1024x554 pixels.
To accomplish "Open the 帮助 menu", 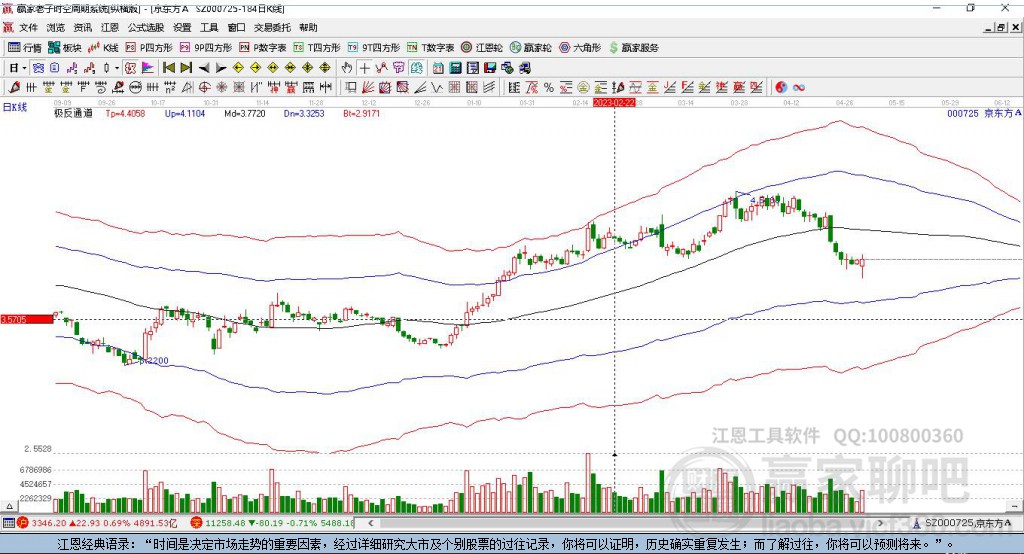I will click(308, 27).
